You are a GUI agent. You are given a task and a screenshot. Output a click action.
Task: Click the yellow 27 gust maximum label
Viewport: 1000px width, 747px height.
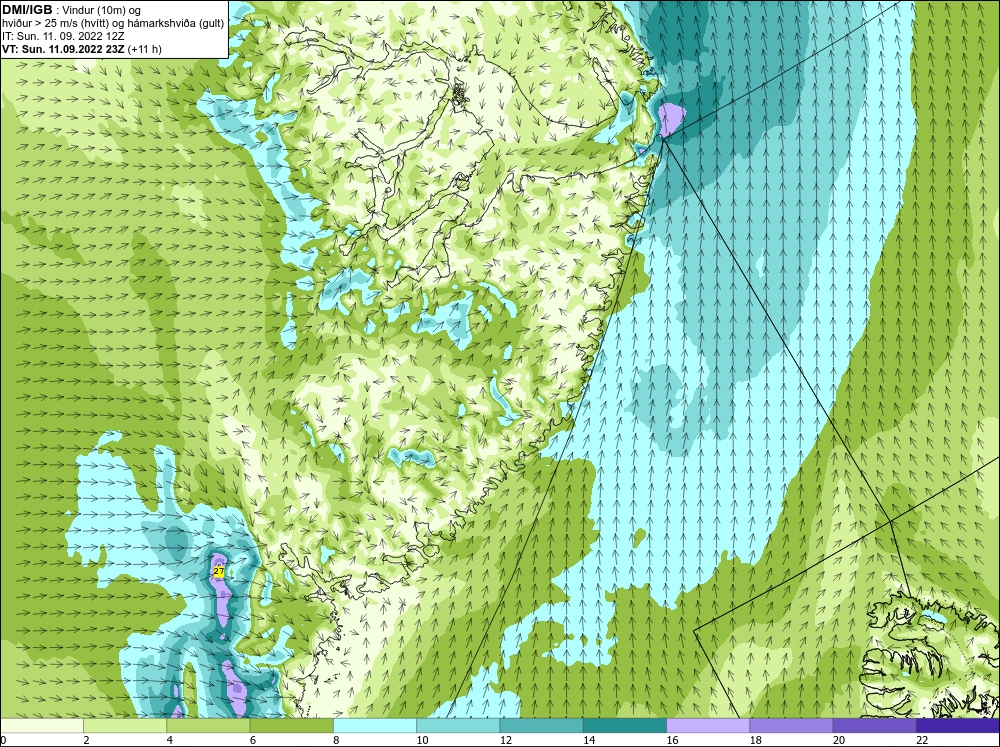click(x=219, y=572)
